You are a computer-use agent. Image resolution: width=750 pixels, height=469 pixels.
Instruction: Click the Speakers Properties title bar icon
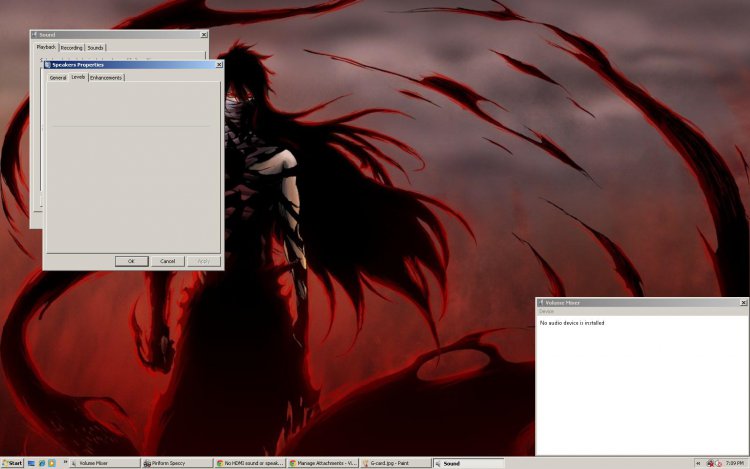pos(47,65)
